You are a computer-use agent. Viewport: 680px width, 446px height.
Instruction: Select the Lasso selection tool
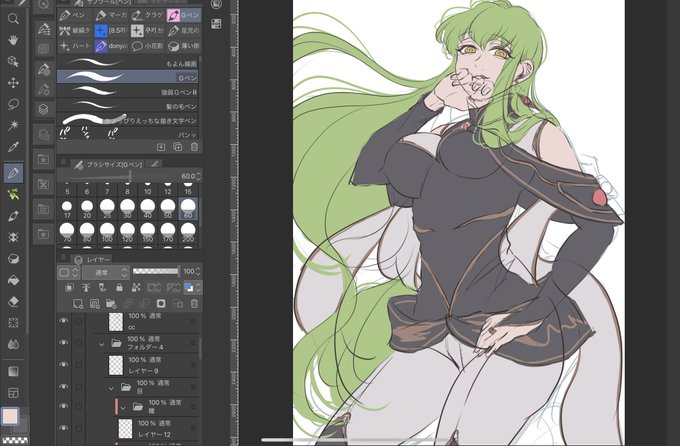pos(13,104)
